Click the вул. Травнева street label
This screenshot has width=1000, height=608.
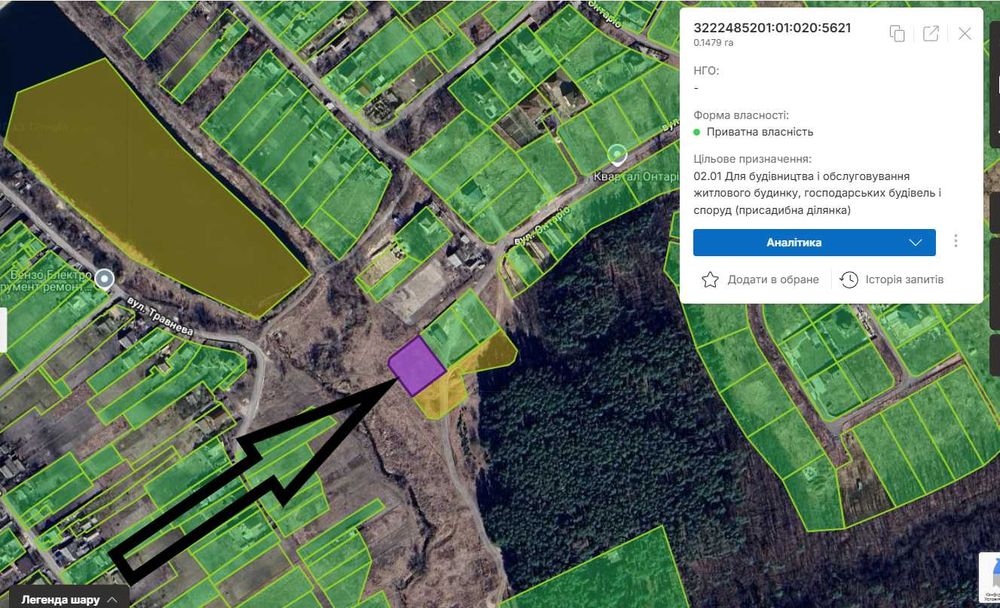[159, 316]
